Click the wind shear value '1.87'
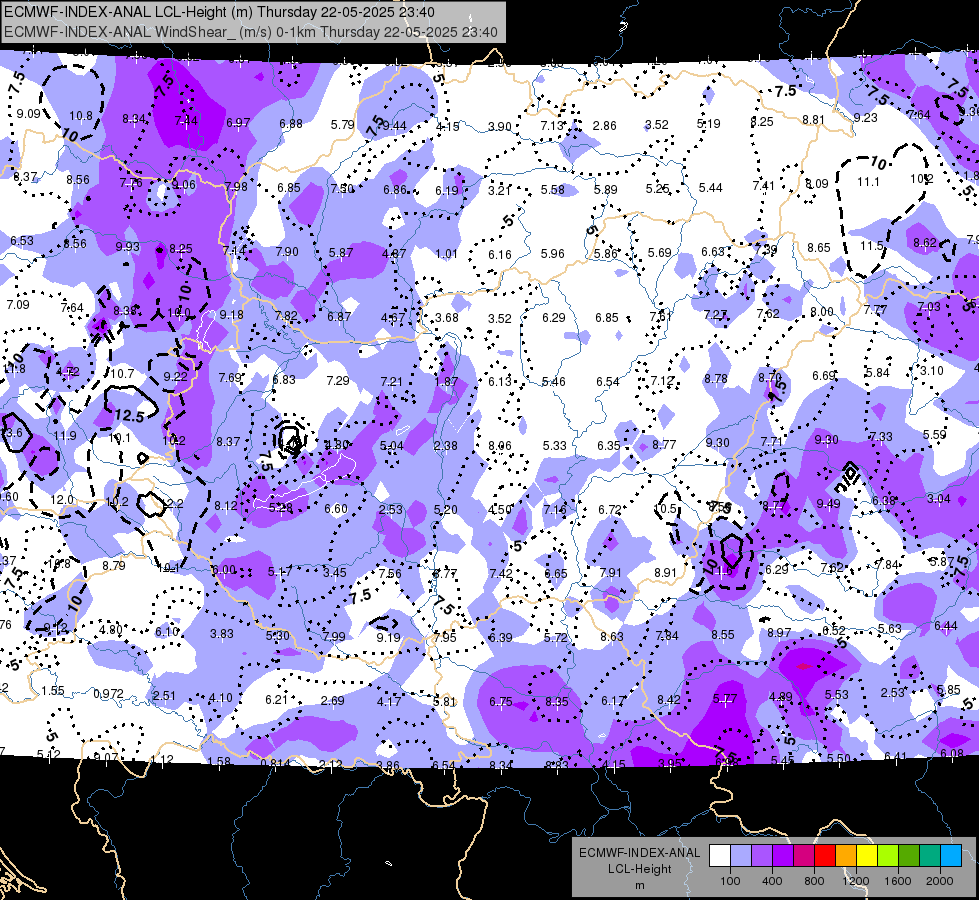Screen dimensions: 979x900 (x=446, y=382)
